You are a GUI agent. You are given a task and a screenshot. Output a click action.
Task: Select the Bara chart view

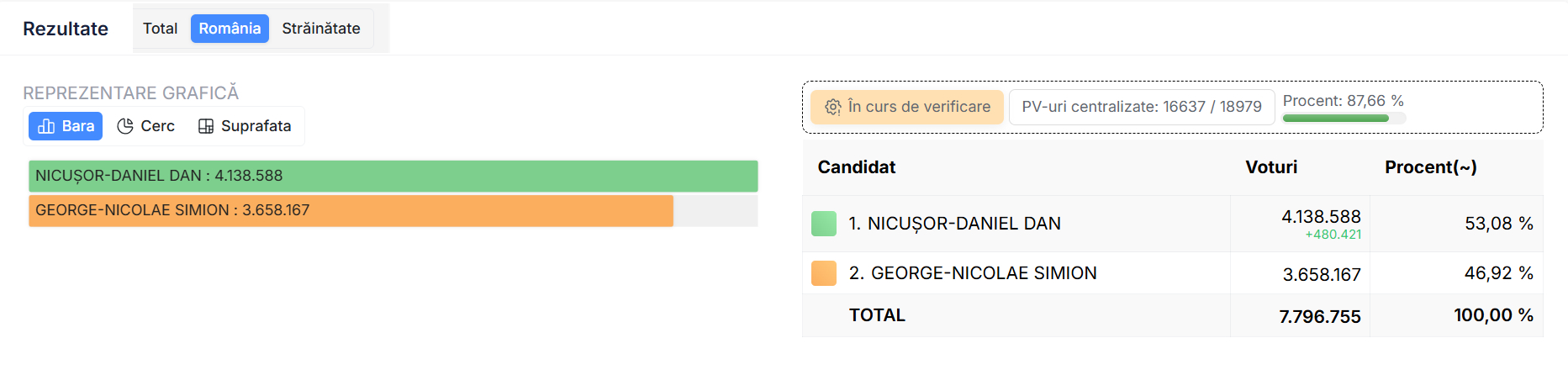[66, 126]
